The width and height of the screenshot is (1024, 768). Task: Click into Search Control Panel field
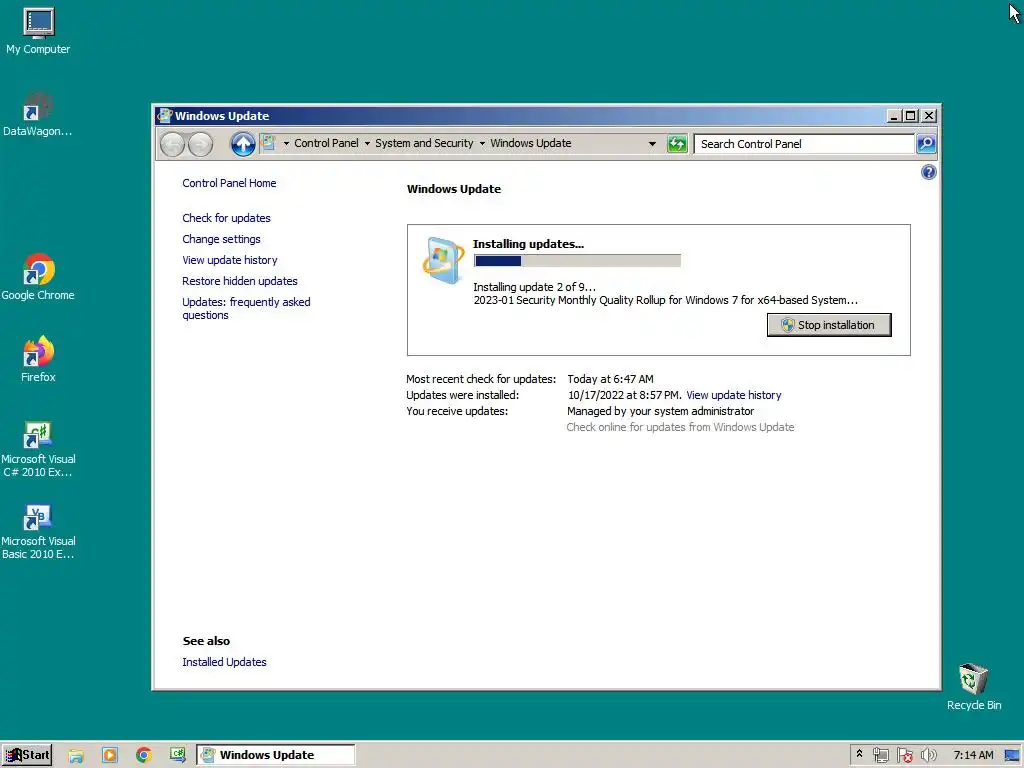point(804,144)
